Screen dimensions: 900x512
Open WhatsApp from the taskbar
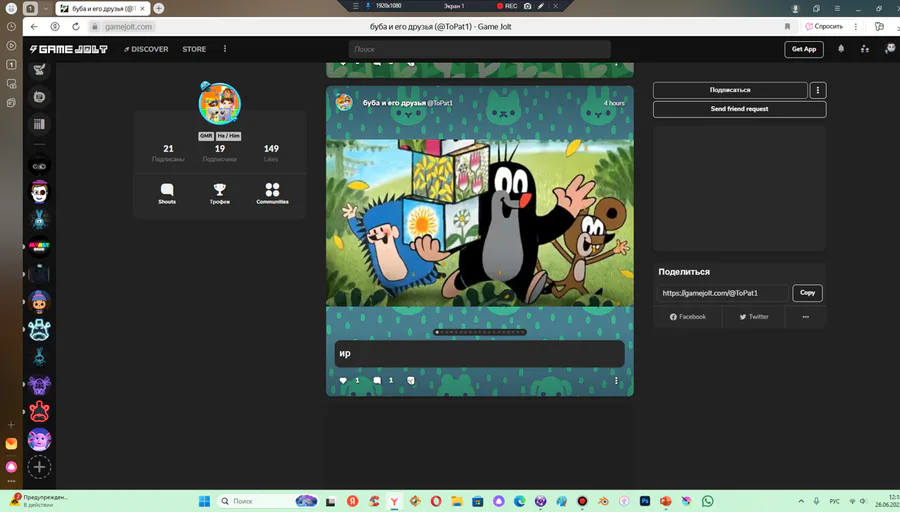point(708,501)
